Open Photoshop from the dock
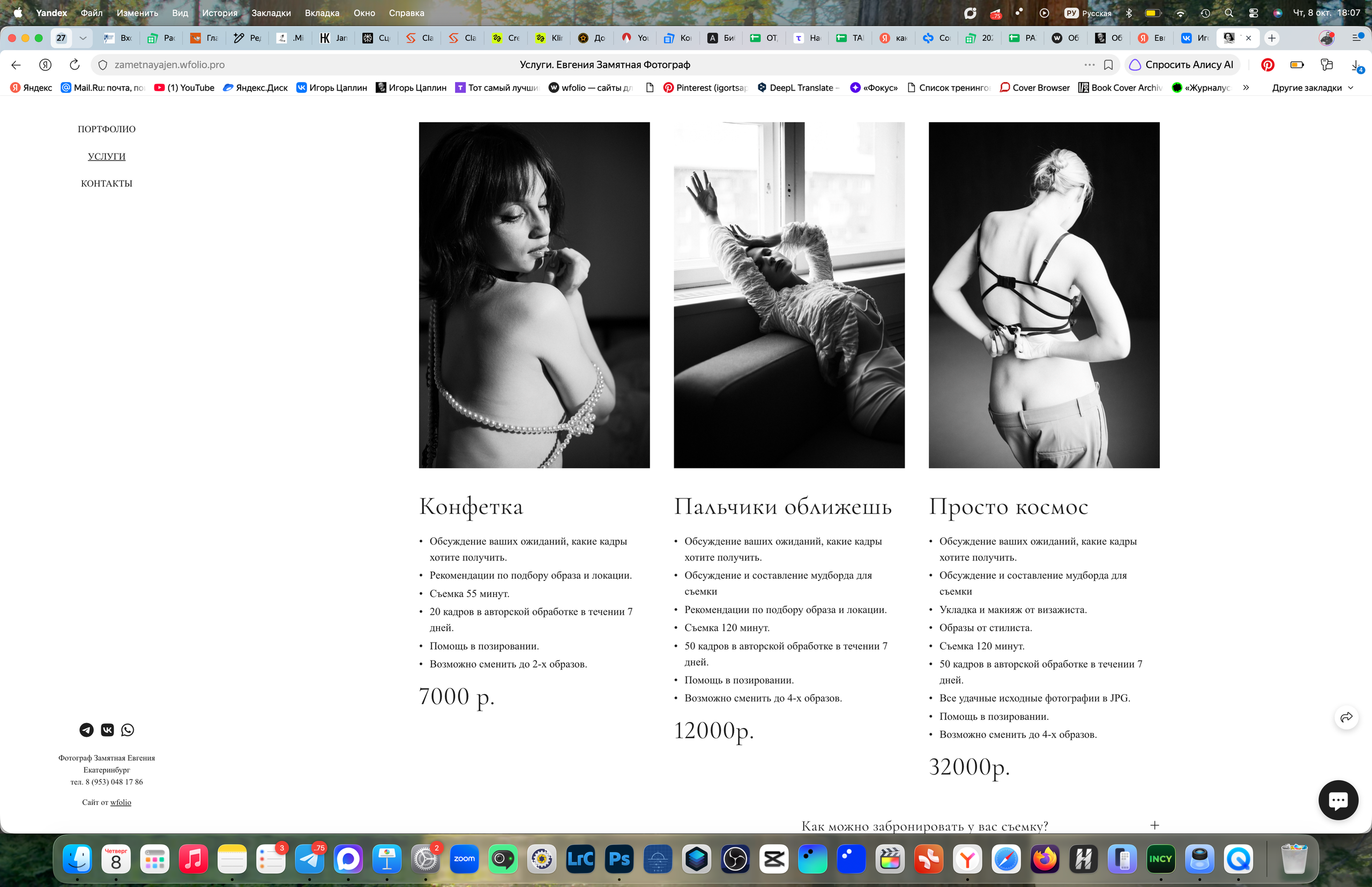This screenshot has width=1372, height=887. [x=619, y=859]
